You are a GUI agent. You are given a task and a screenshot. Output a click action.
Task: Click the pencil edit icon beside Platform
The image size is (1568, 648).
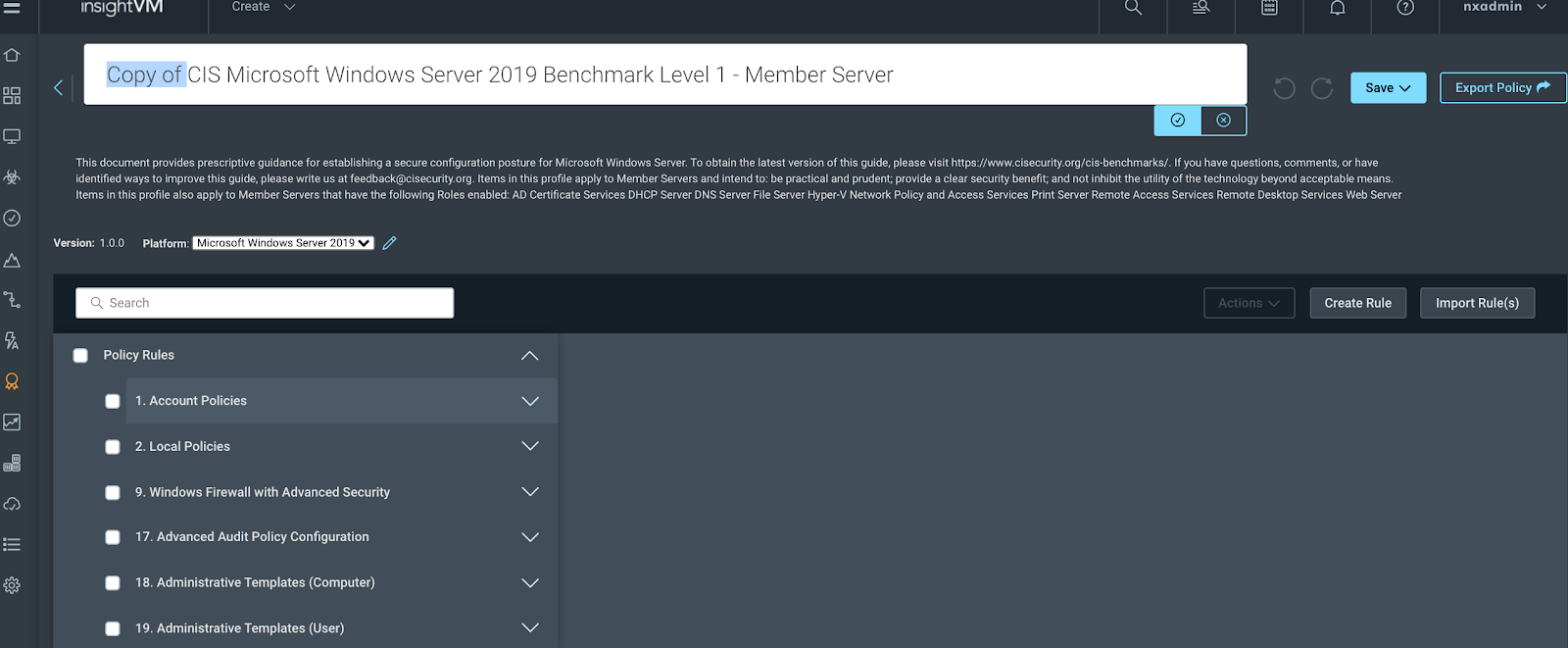pyautogui.click(x=389, y=243)
